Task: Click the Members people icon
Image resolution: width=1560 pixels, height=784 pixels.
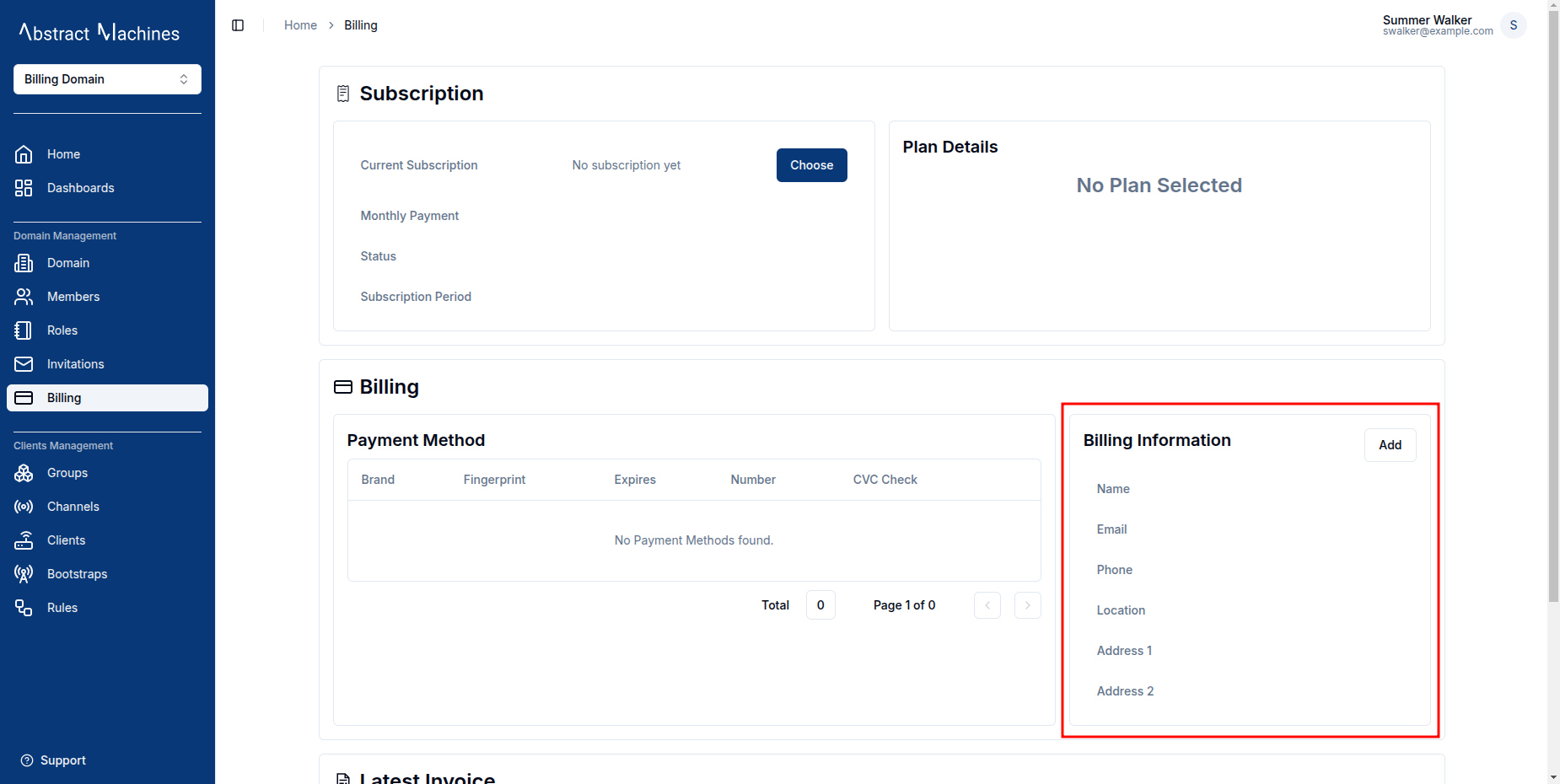Action: [x=24, y=297]
